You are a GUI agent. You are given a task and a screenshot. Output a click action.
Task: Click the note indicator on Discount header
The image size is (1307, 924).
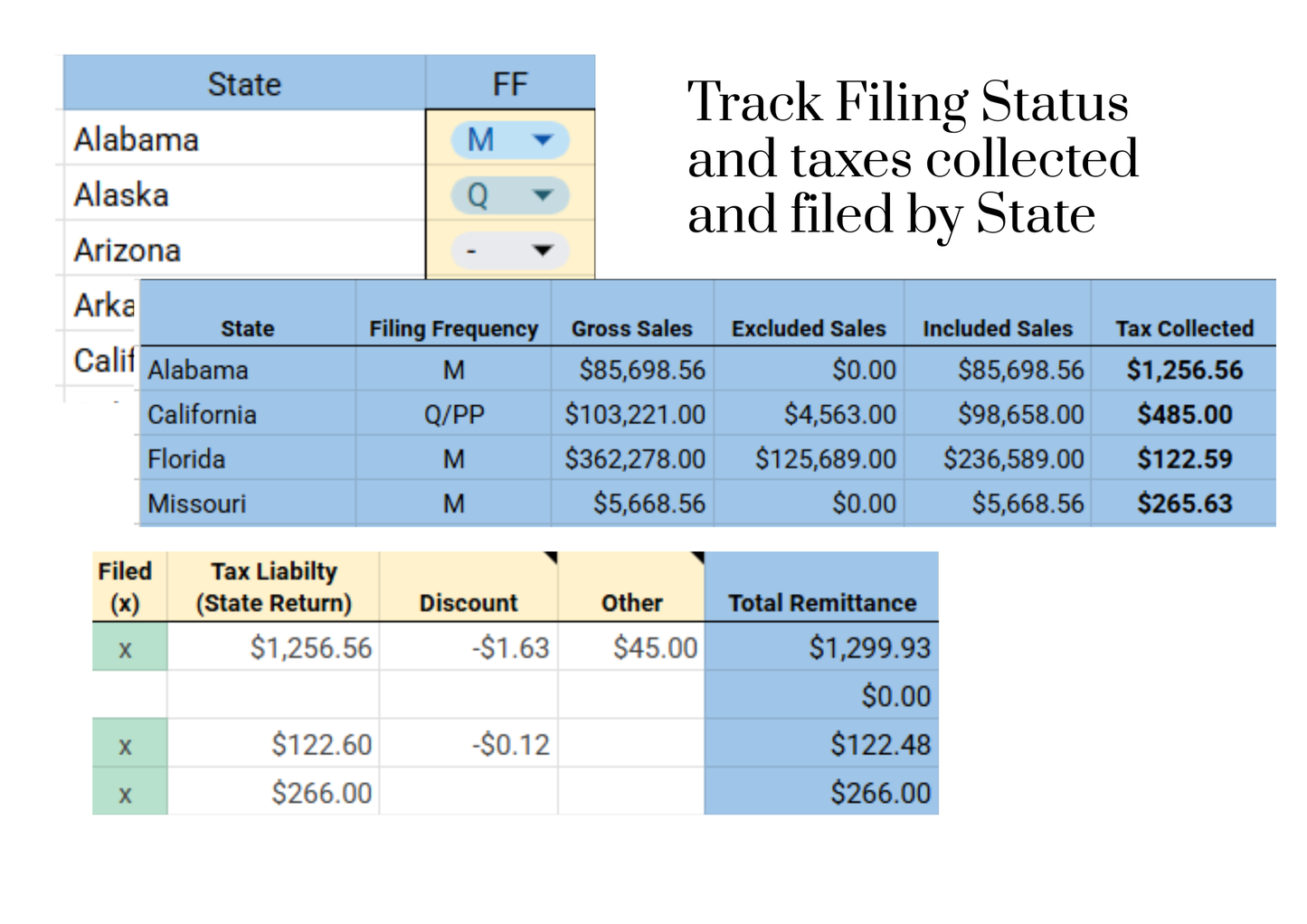(x=552, y=557)
